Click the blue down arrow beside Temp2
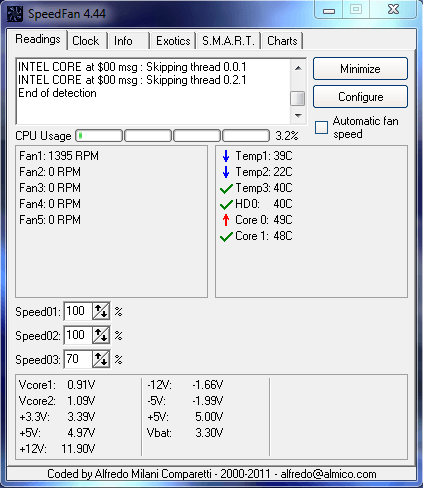The width and height of the screenshot is (423, 488). pos(226,172)
